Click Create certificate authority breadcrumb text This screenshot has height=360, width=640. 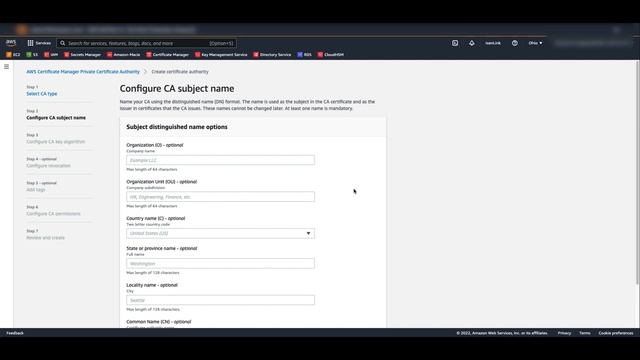(180, 71)
